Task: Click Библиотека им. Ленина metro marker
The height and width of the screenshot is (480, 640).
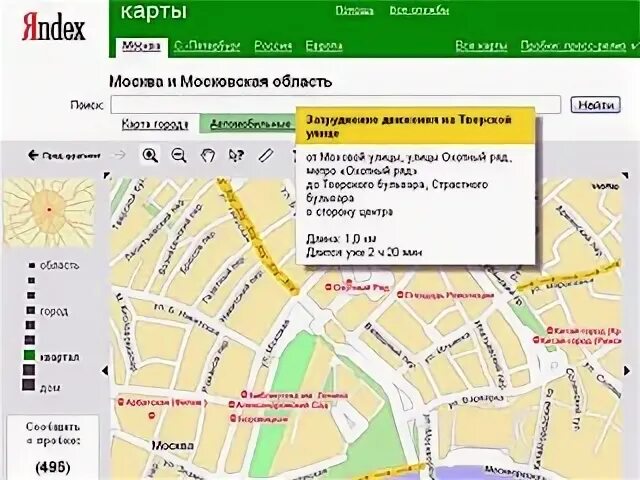Action: 244,395
